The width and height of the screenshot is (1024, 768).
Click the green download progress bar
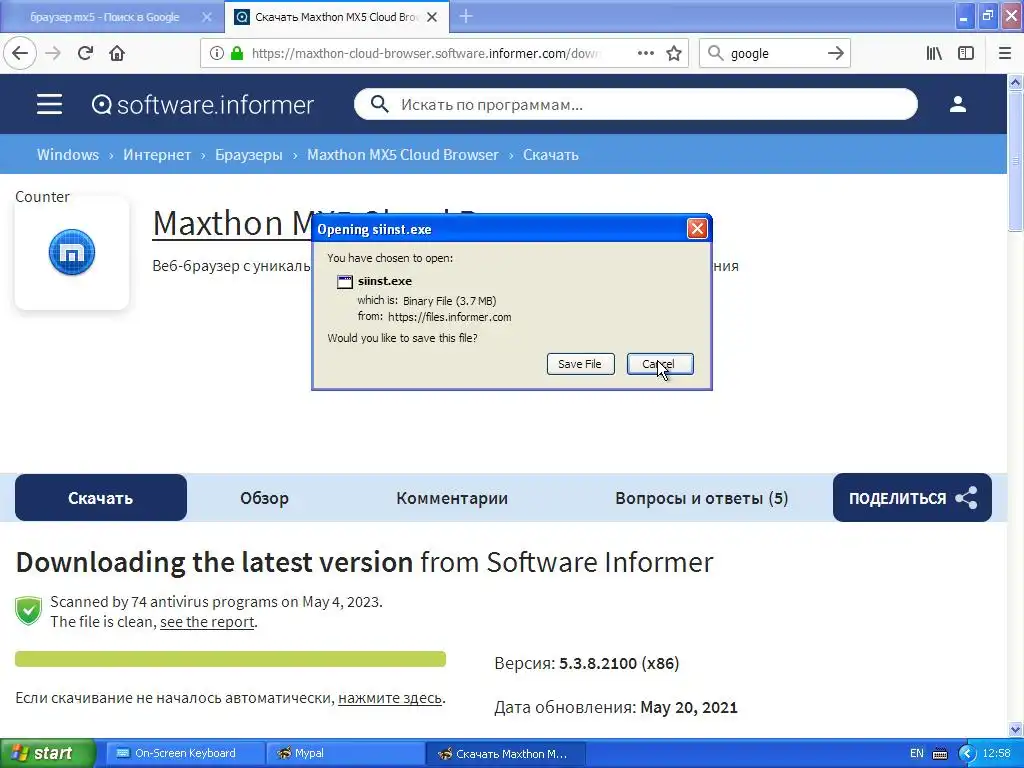tap(231, 659)
